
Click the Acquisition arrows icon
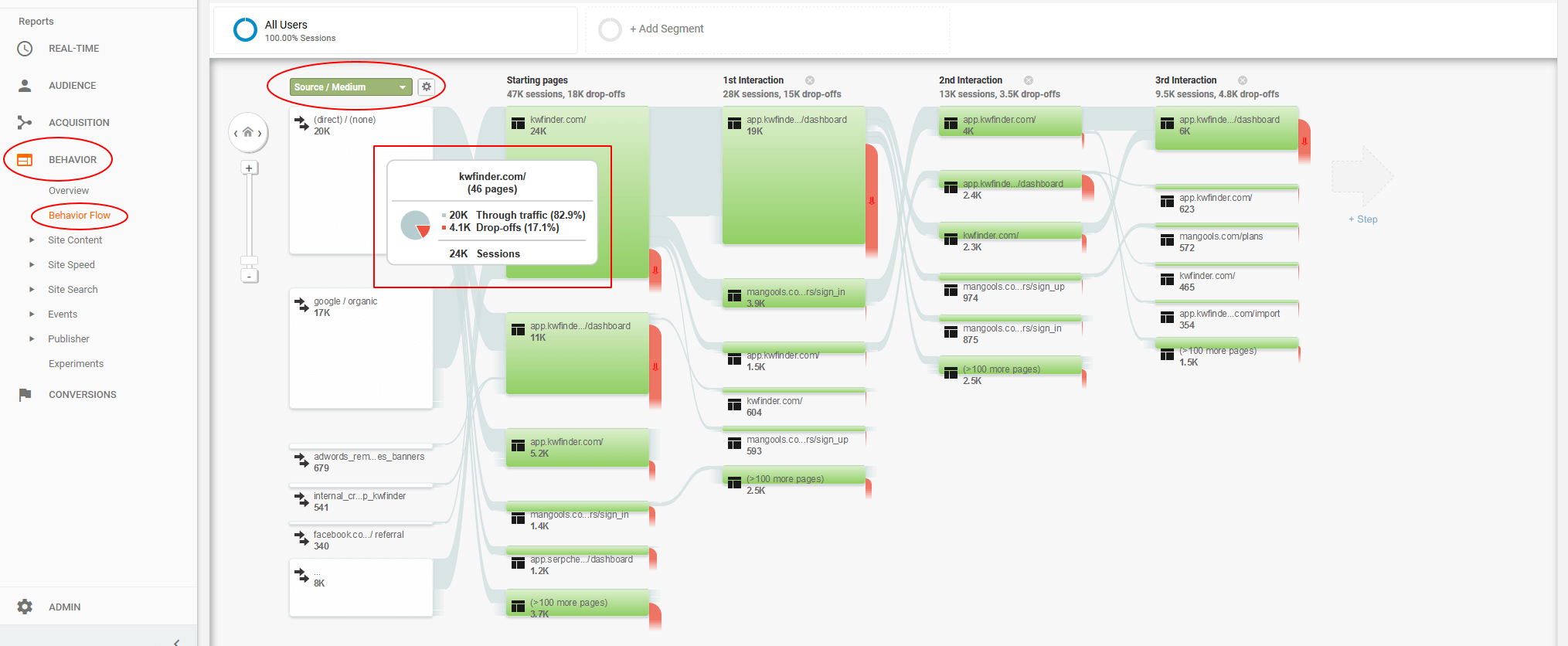point(25,122)
